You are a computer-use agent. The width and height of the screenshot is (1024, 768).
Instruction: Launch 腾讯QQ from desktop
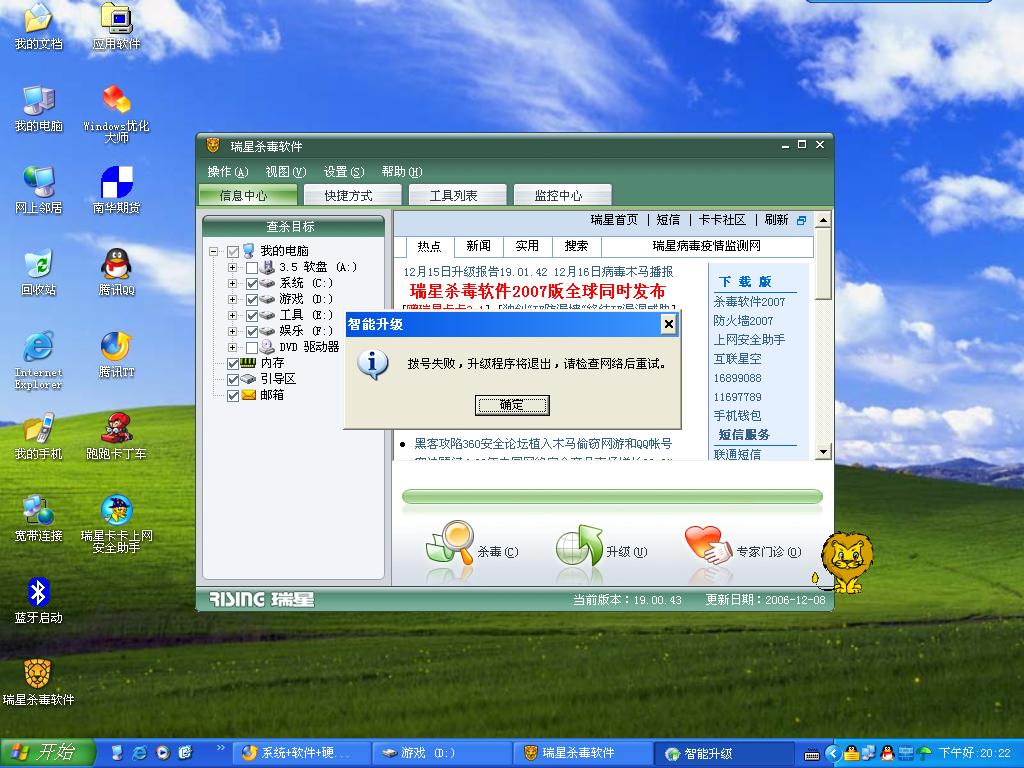(116, 273)
